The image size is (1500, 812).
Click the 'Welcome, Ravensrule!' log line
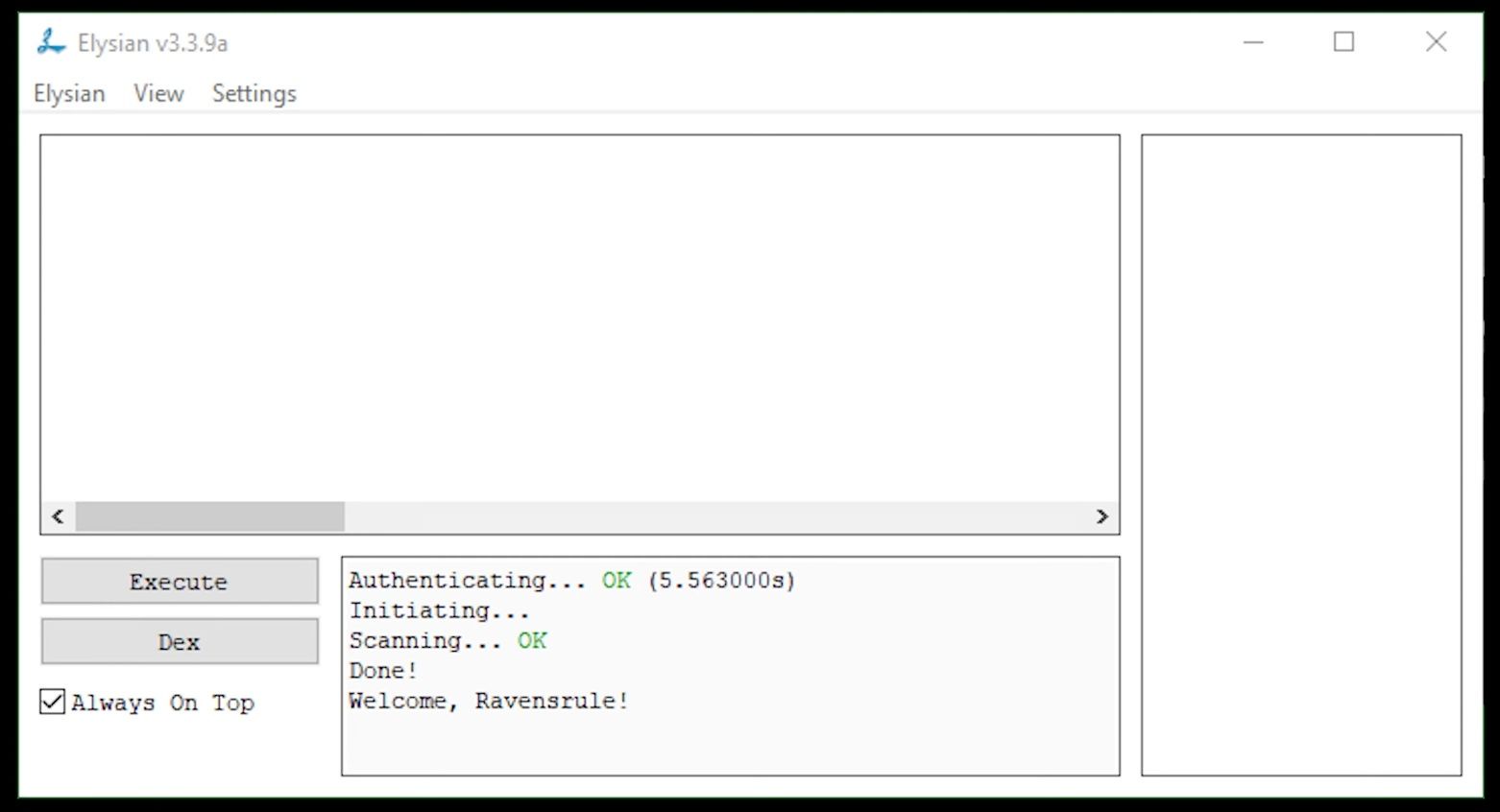(x=489, y=701)
